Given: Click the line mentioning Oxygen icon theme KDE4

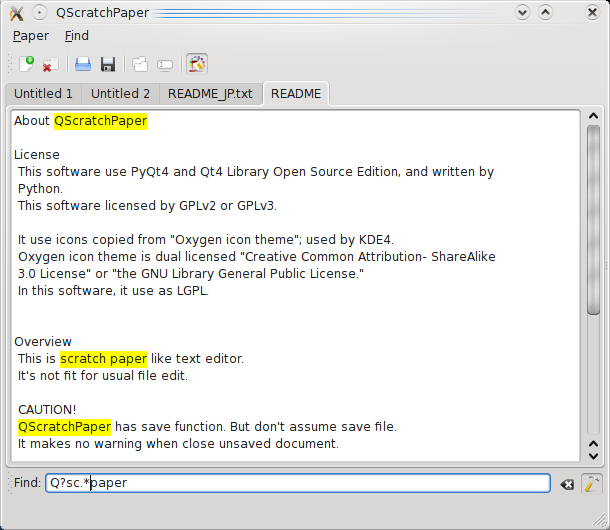Looking at the screenshot, I should click(206, 240).
